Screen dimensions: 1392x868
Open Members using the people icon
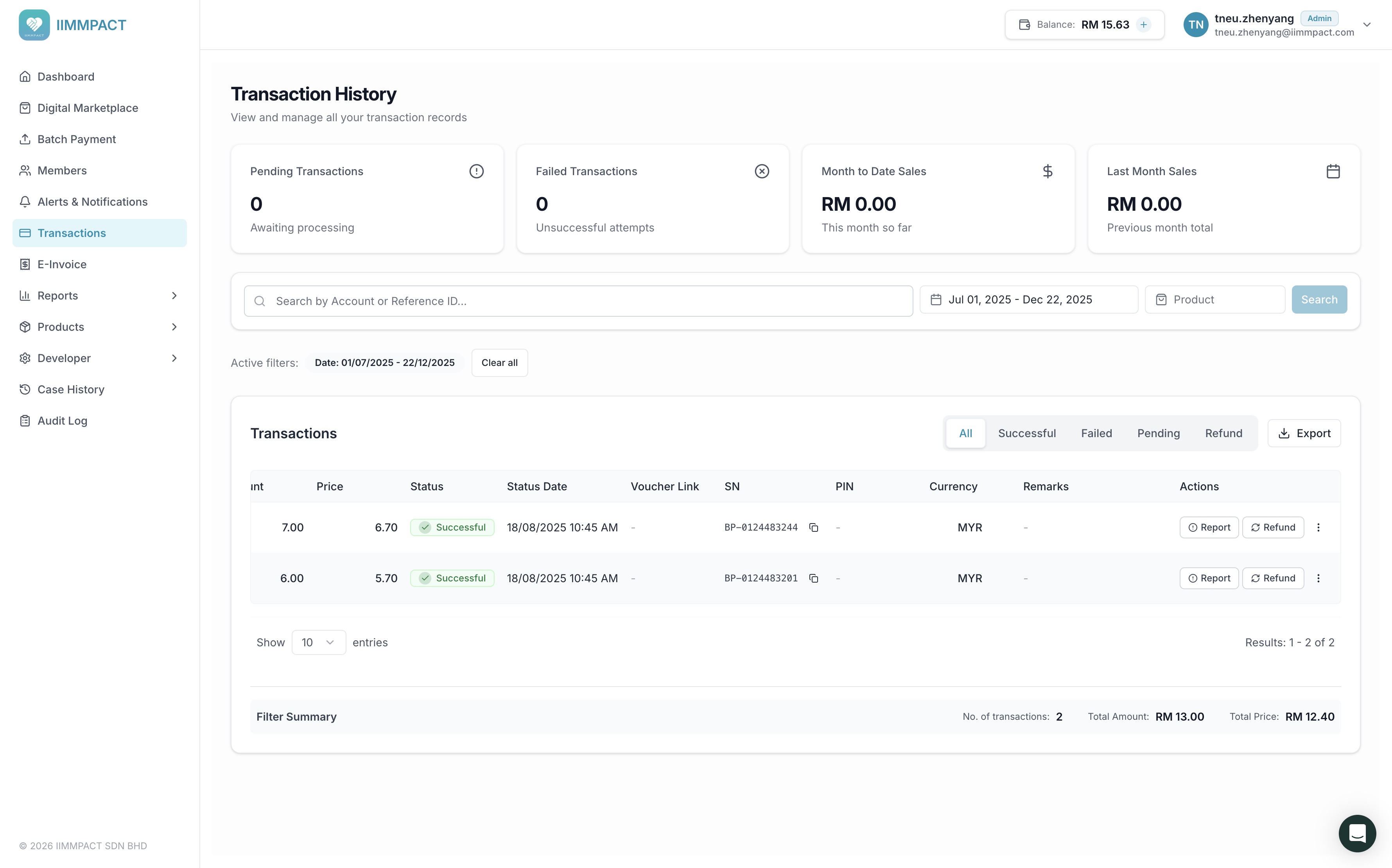click(25, 170)
